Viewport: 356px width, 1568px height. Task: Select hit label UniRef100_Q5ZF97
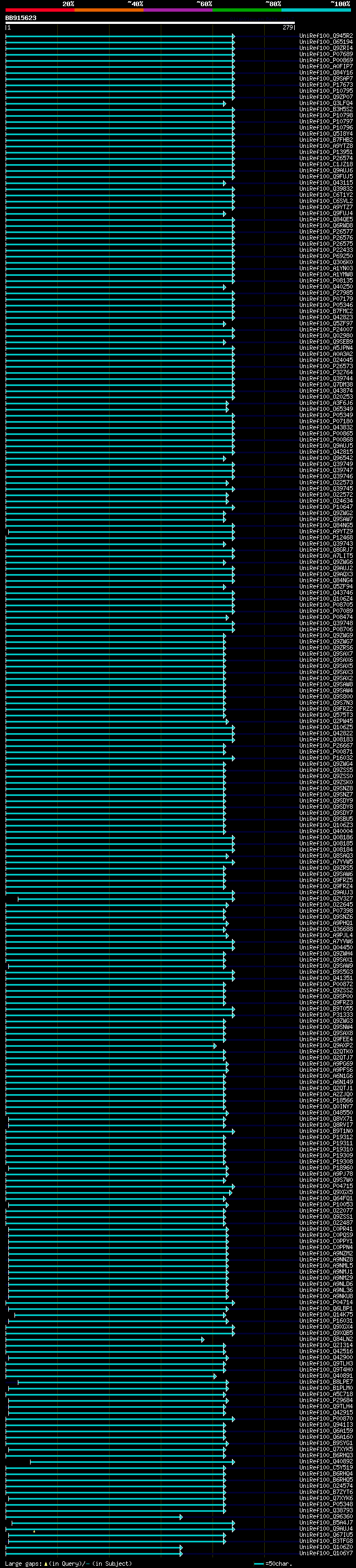point(326,324)
